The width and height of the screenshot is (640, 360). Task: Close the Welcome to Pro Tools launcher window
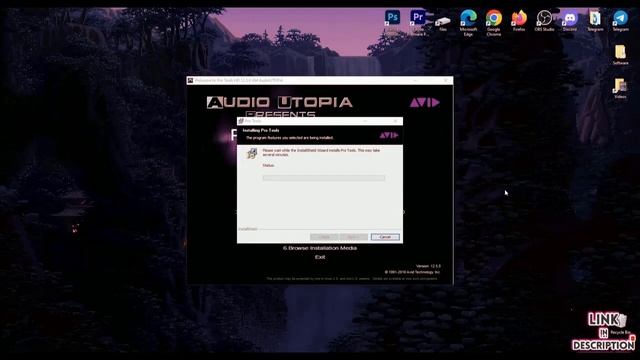tap(446, 80)
